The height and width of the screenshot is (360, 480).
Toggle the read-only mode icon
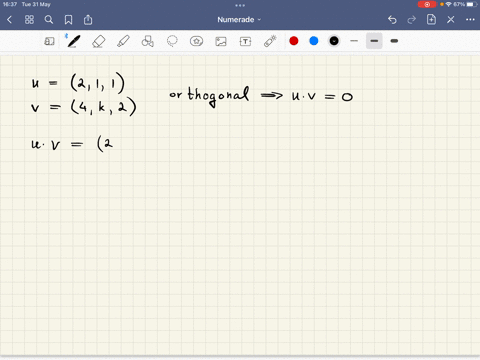tap(49, 41)
